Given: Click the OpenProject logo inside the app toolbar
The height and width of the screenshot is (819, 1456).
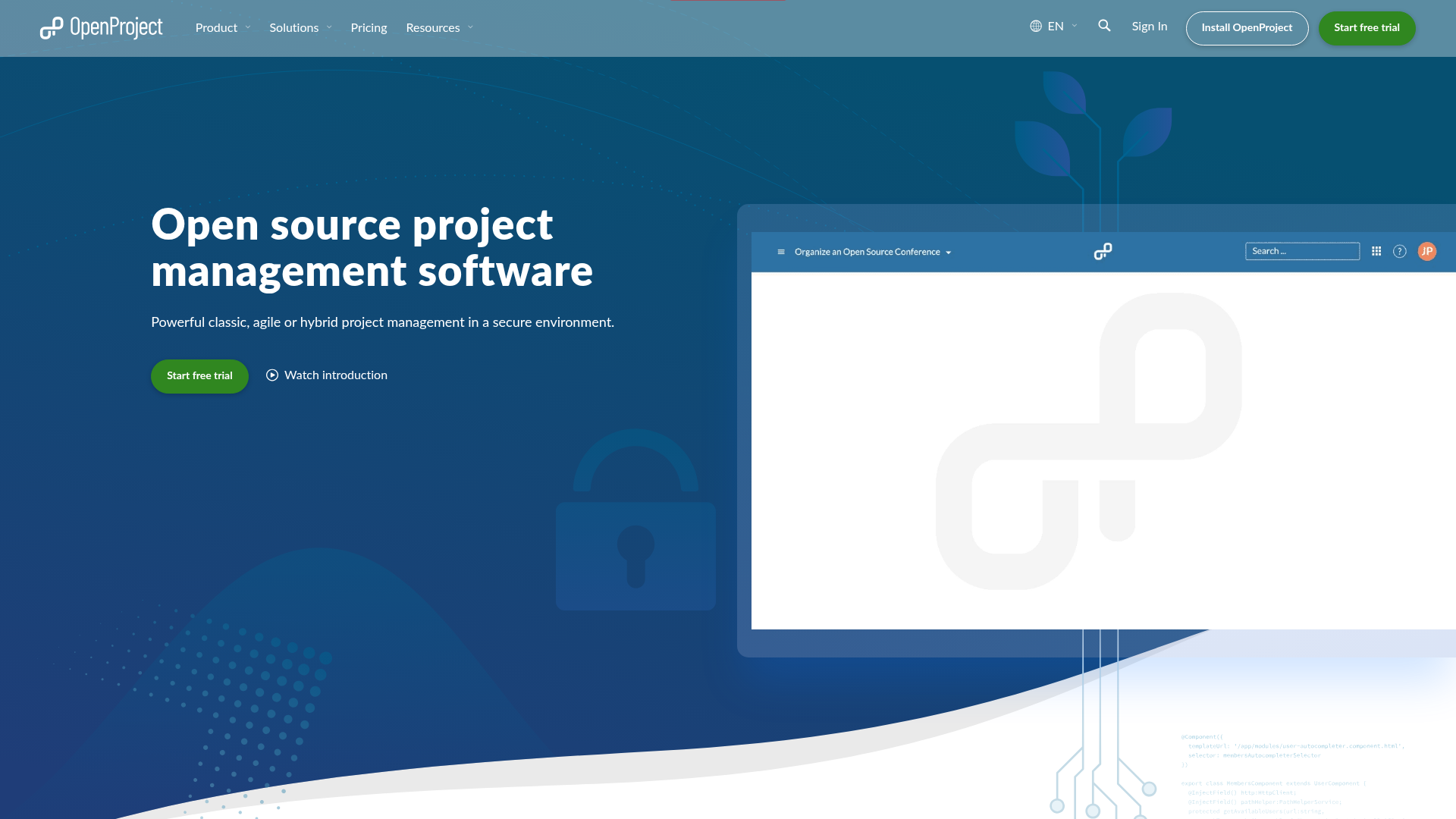Looking at the screenshot, I should [1103, 250].
